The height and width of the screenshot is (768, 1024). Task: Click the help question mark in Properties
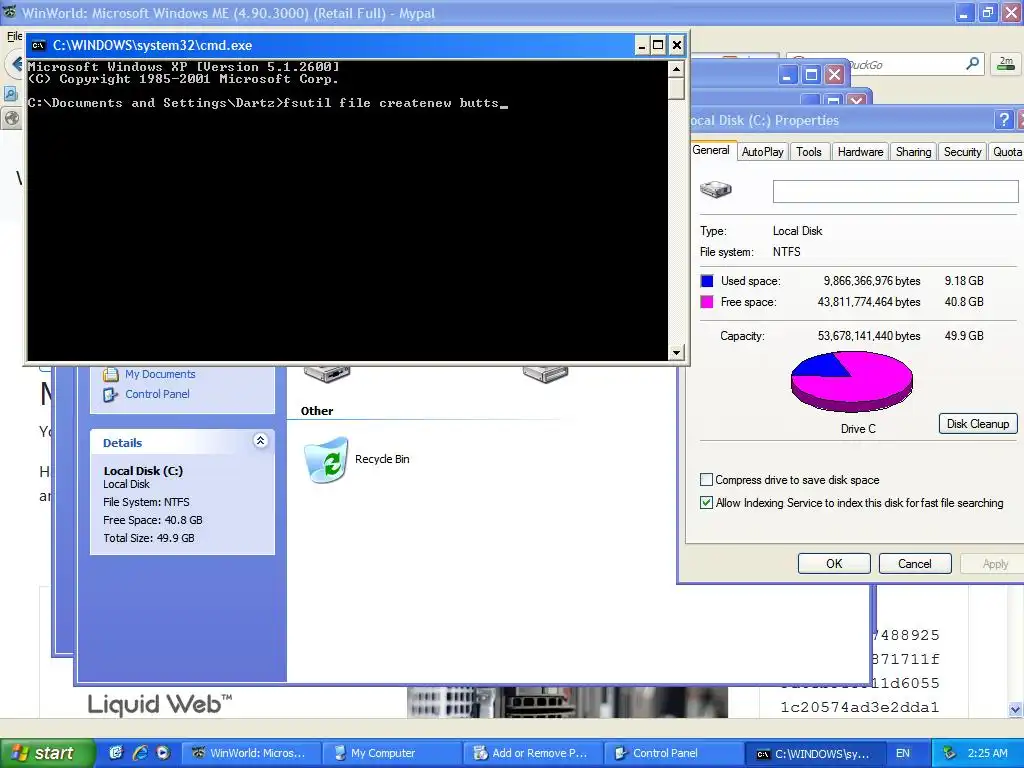click(x=1004, y=120)
